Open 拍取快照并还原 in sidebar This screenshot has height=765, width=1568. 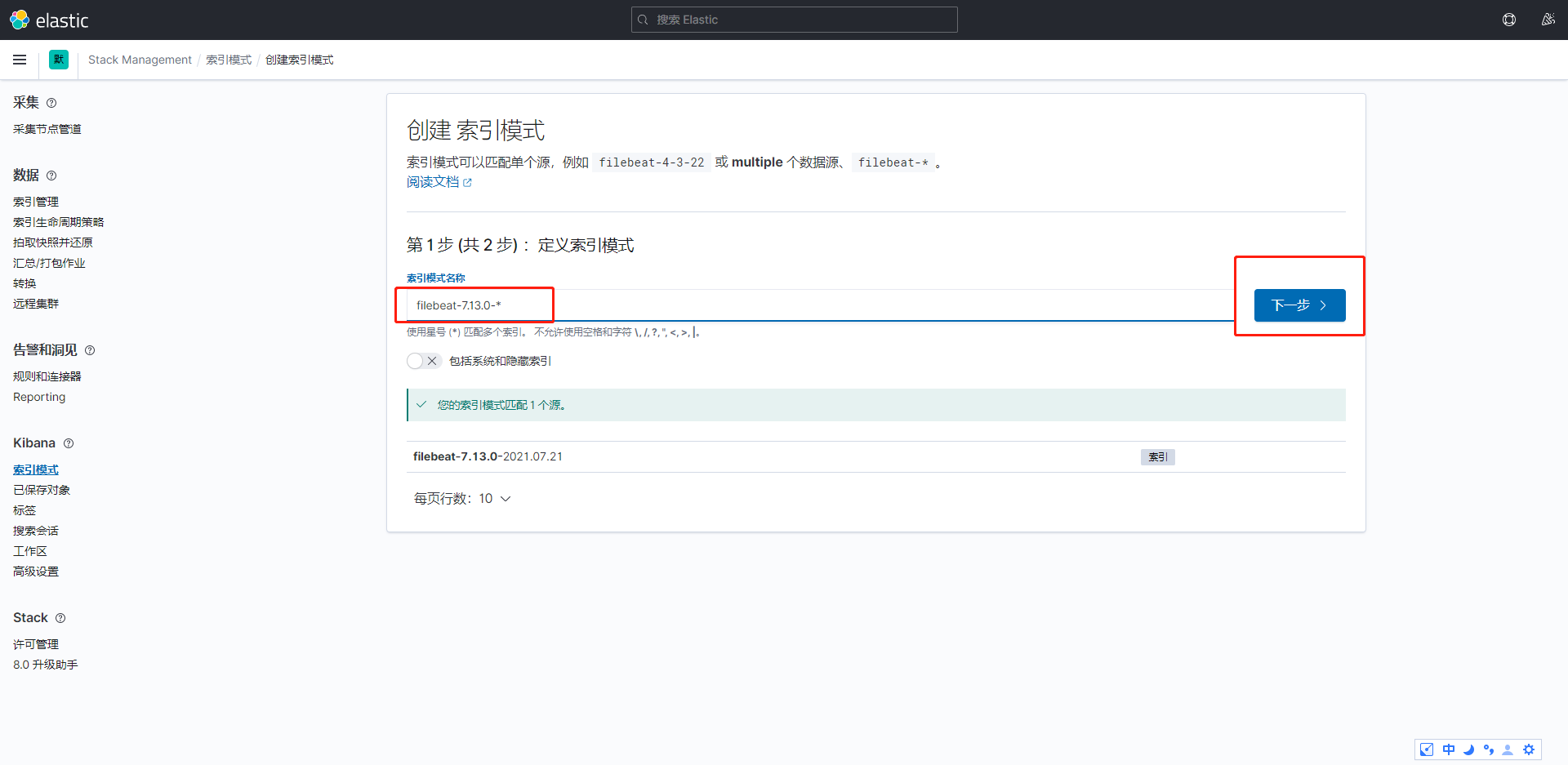tap(53, 242)
